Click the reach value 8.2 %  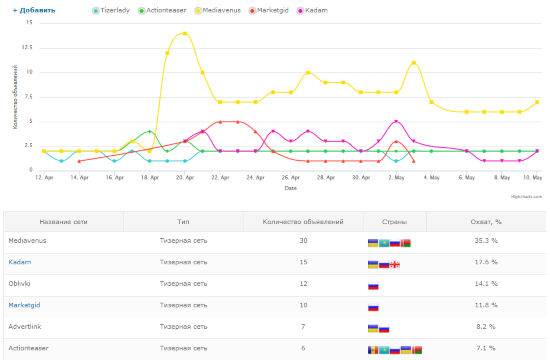point(486,327)
